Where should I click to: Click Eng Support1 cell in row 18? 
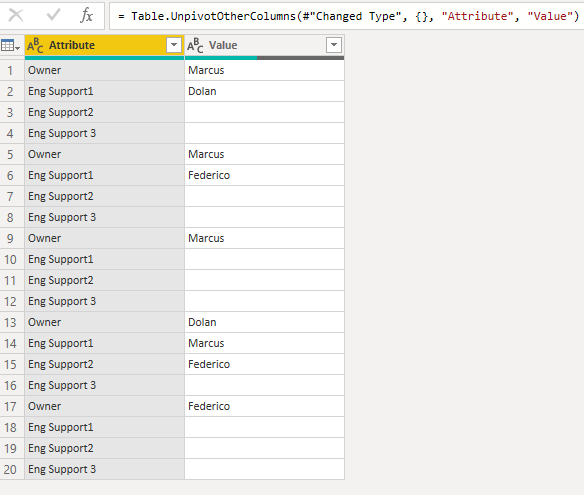pos(104,427)
